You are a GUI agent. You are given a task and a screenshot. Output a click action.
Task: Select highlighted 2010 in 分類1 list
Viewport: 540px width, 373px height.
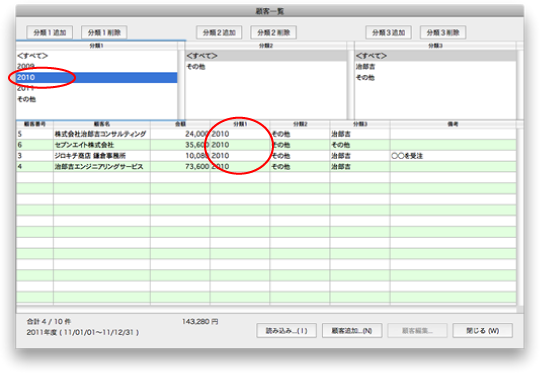(x=96, y=77)
